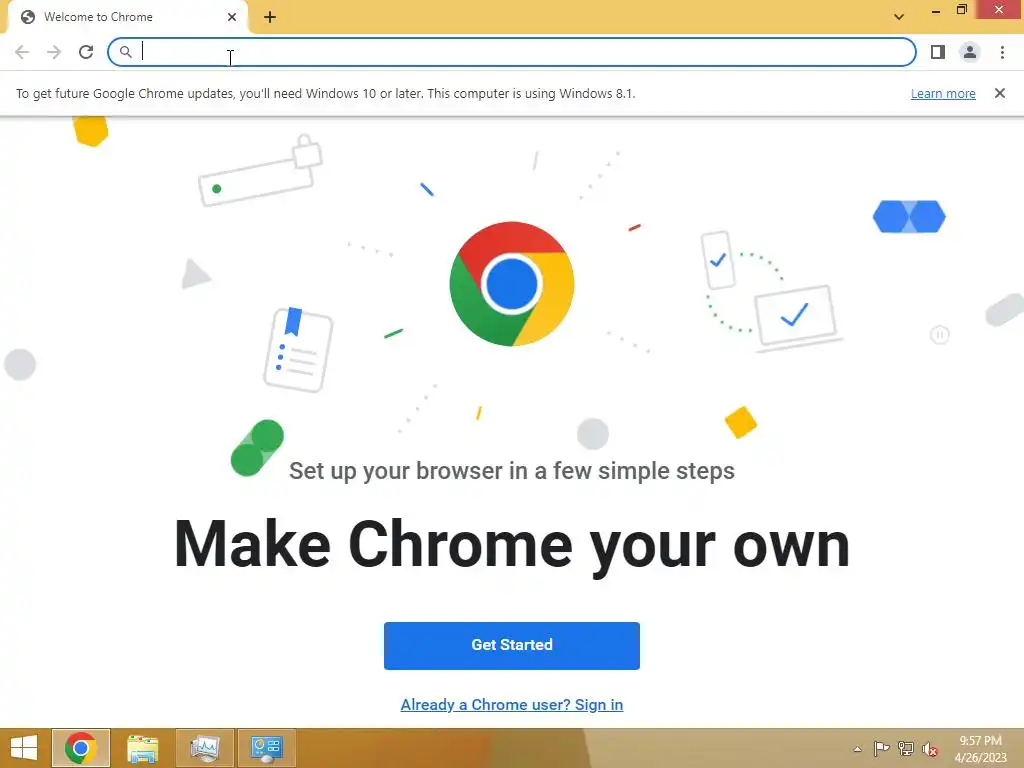Click the Learn more link
The width and height of the screenshot is (1024, 768).
943,93
